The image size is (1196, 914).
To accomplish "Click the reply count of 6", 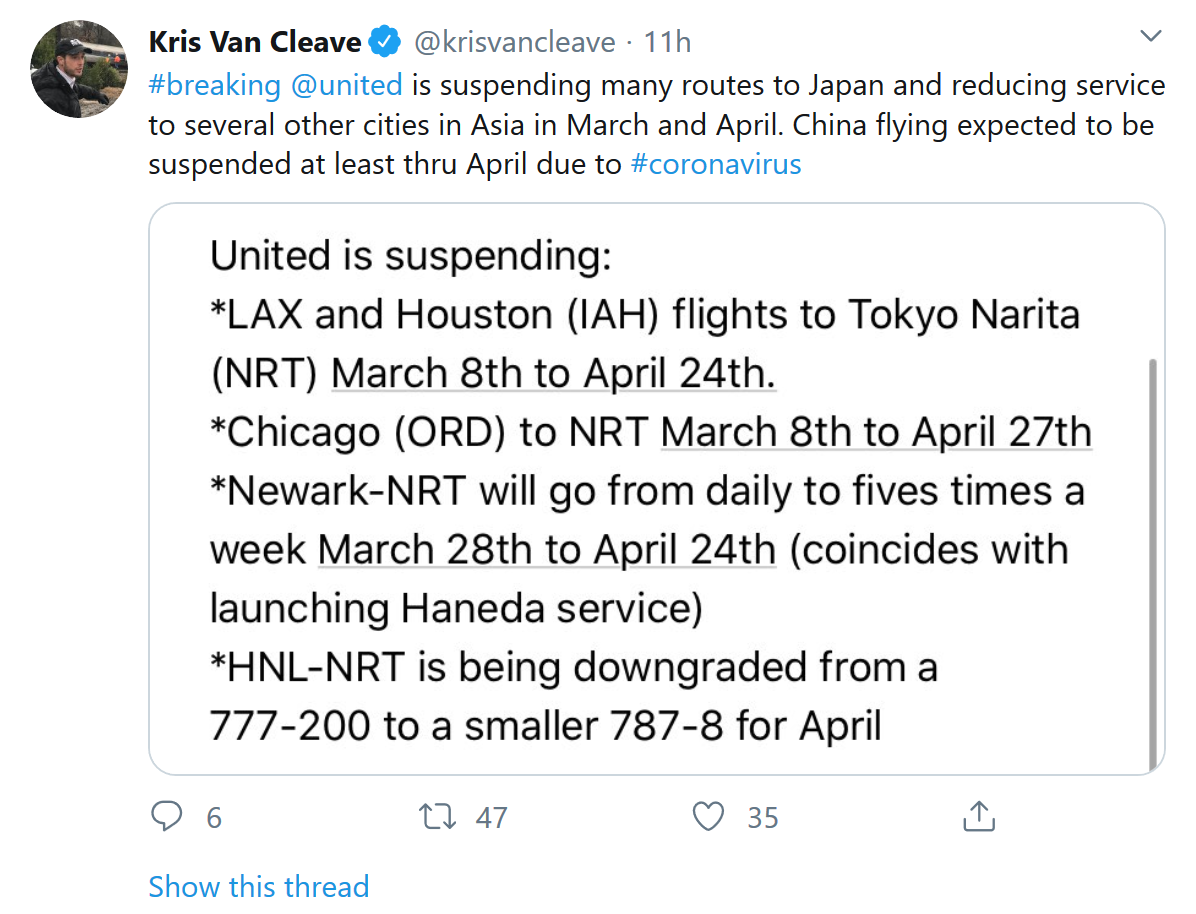I will 214,818.
